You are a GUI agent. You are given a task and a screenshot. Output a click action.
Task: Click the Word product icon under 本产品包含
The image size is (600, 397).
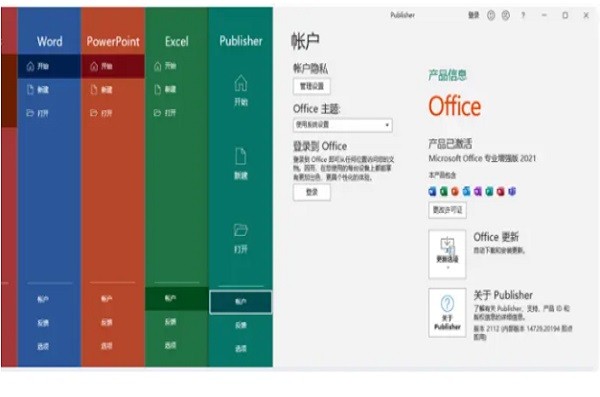coord(432,191)
